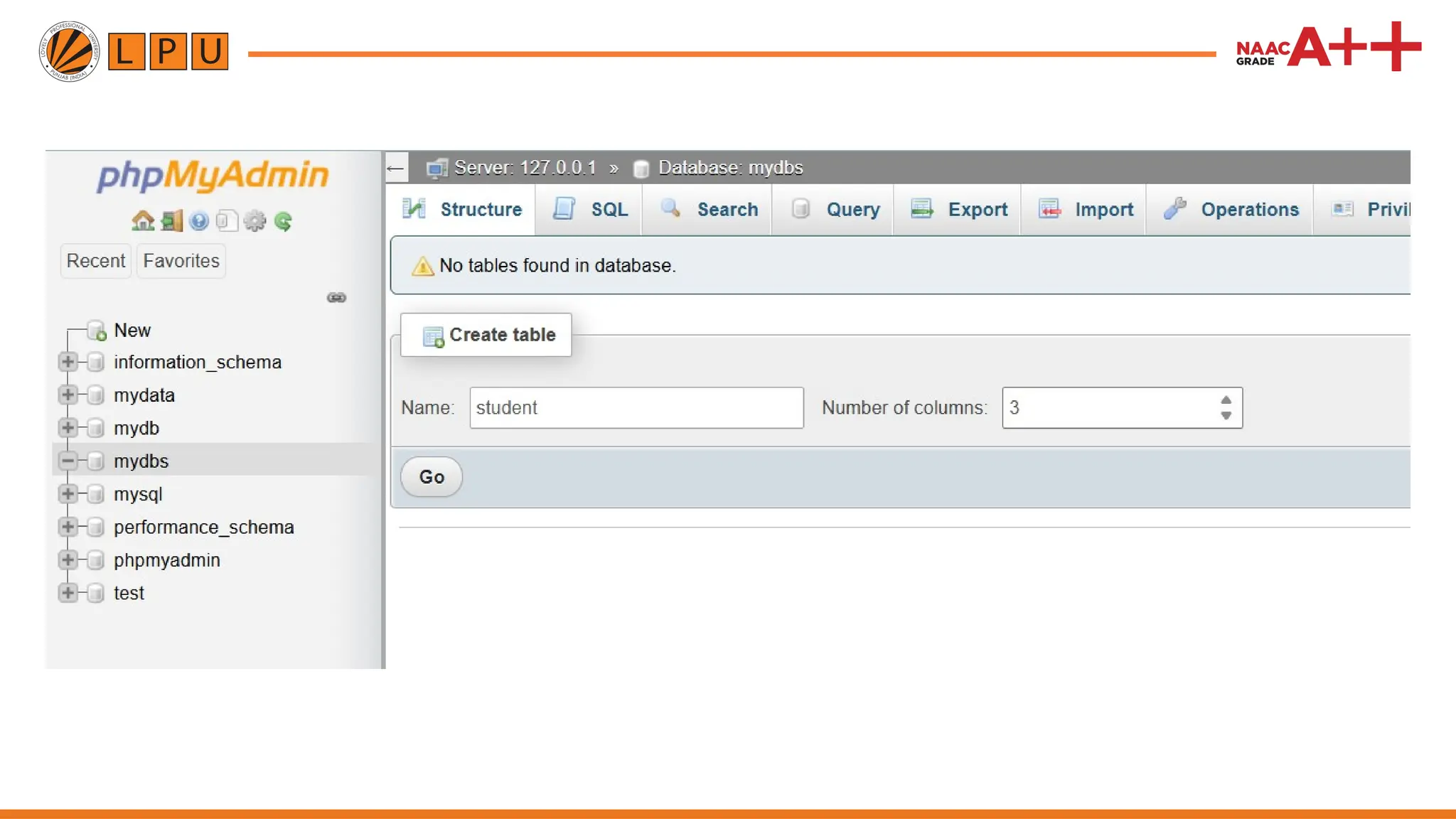Click the mydb database cylinder icon
Screen dimensions: 1456x819
click(95, 428)
